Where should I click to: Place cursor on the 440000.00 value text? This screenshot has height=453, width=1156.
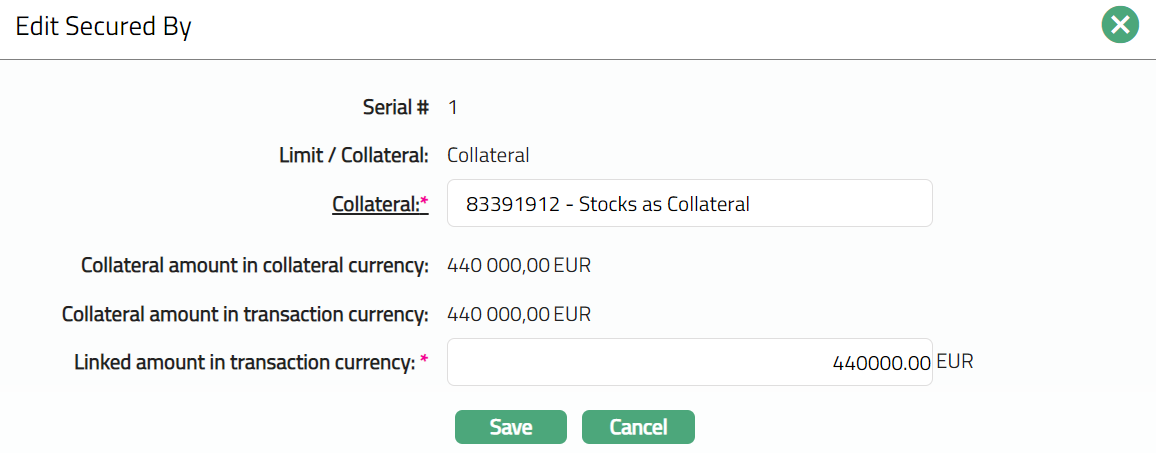[881, 364]
